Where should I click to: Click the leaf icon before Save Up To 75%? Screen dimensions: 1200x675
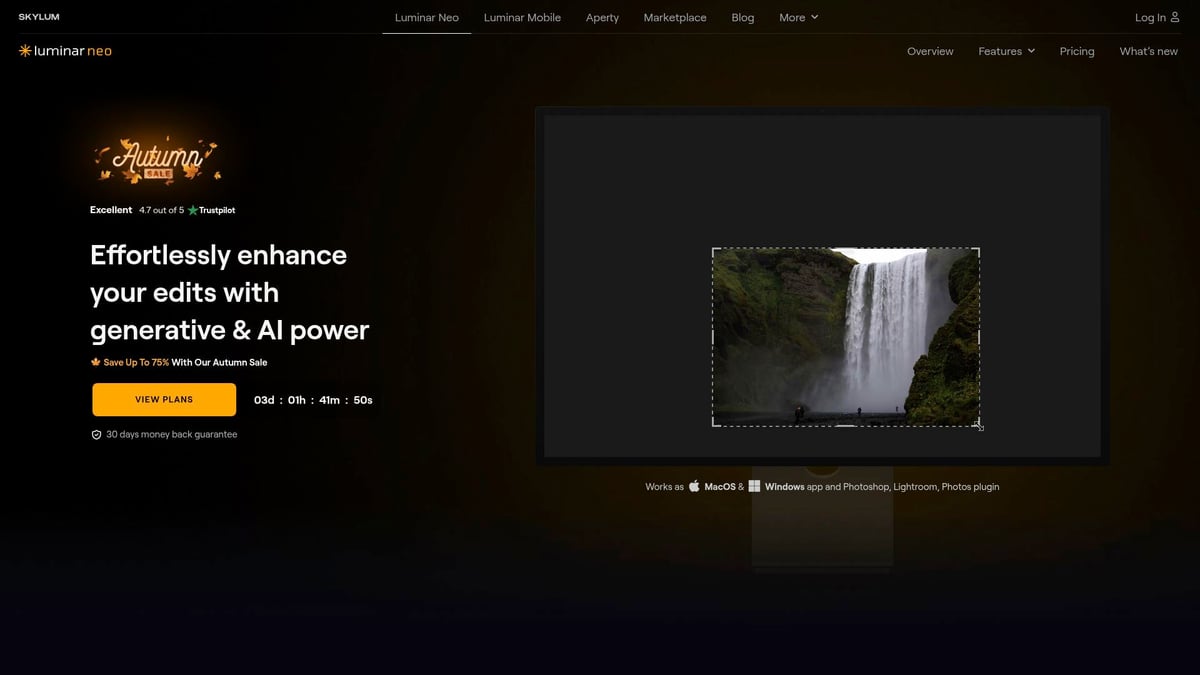tap(95, 362)
